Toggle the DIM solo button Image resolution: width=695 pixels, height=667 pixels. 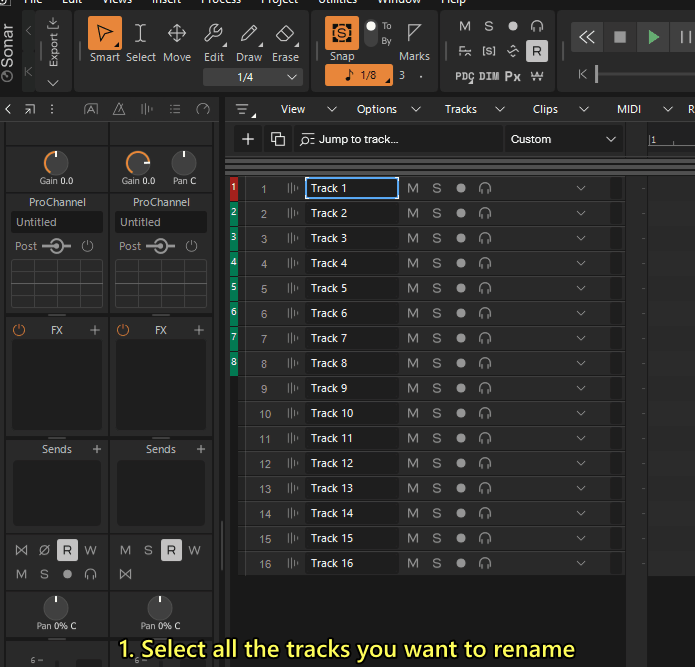click(x=489, y=77)
